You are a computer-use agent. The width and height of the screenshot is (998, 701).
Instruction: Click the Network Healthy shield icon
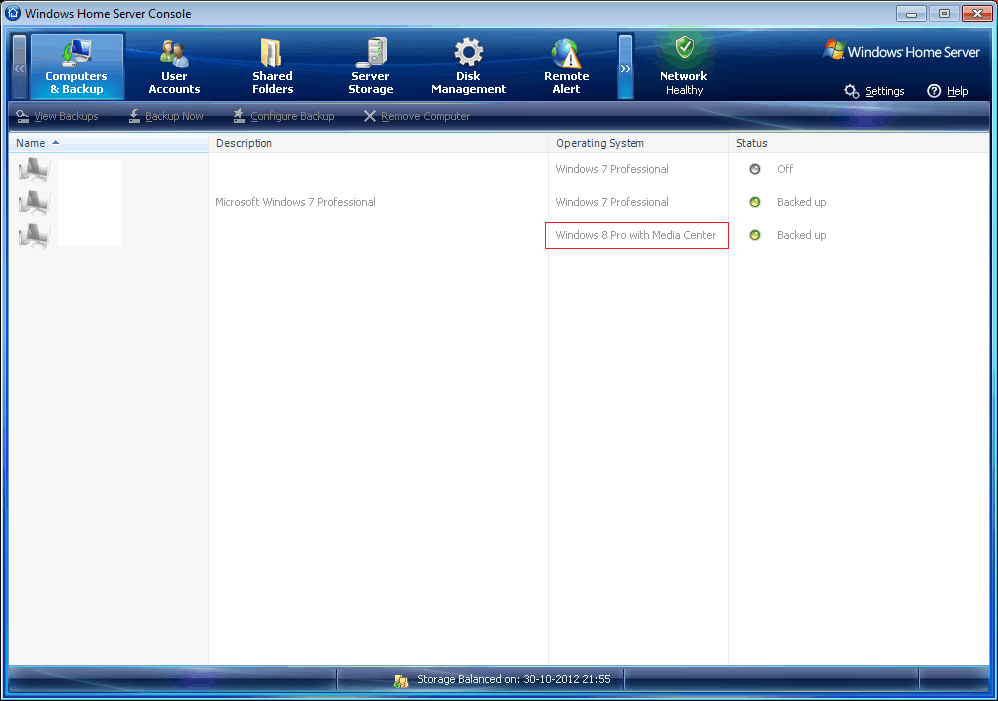pyautogui.click(x=684, y=46)
